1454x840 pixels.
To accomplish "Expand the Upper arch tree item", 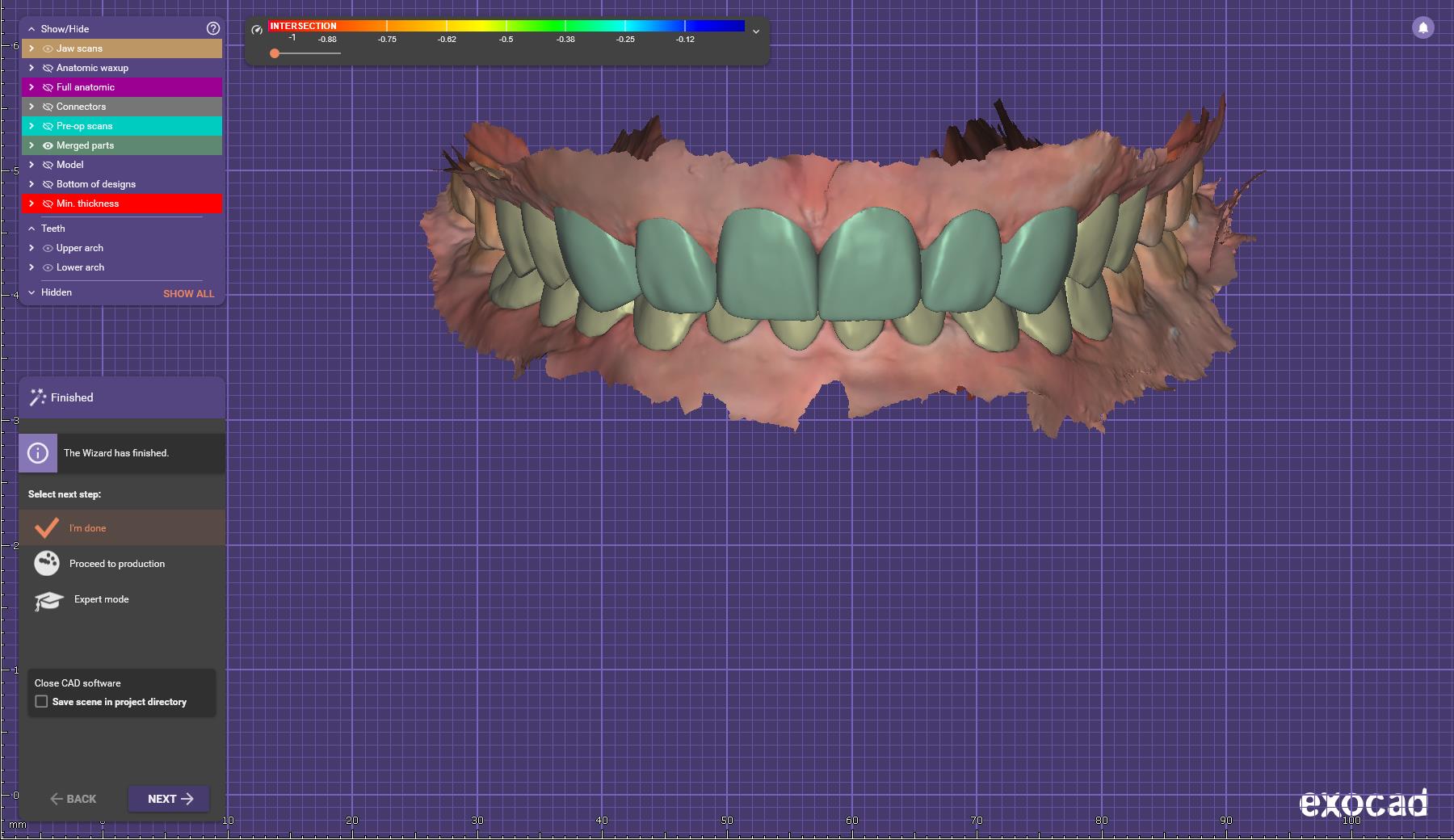I will click(x=32, y=248).
